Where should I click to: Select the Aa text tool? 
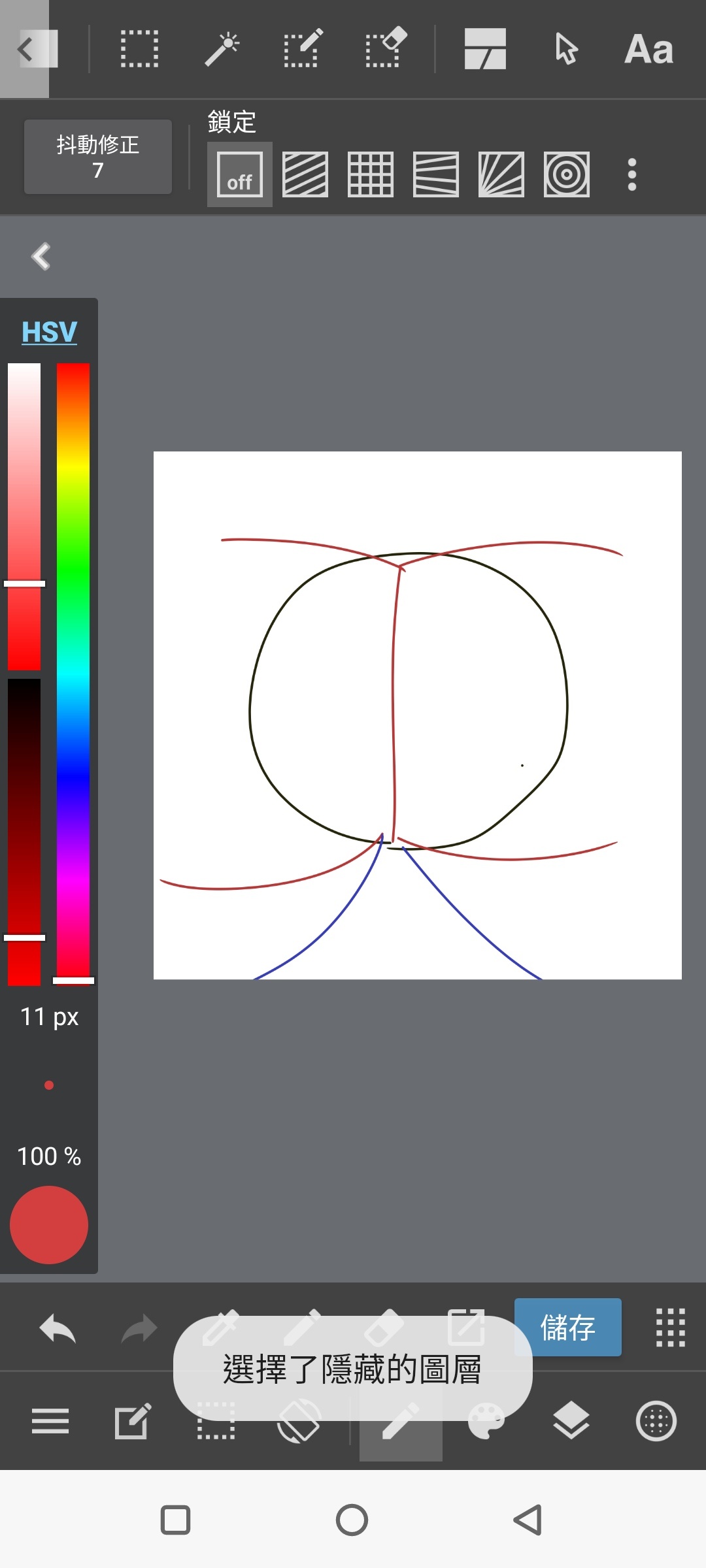click(x=648, y=49)
